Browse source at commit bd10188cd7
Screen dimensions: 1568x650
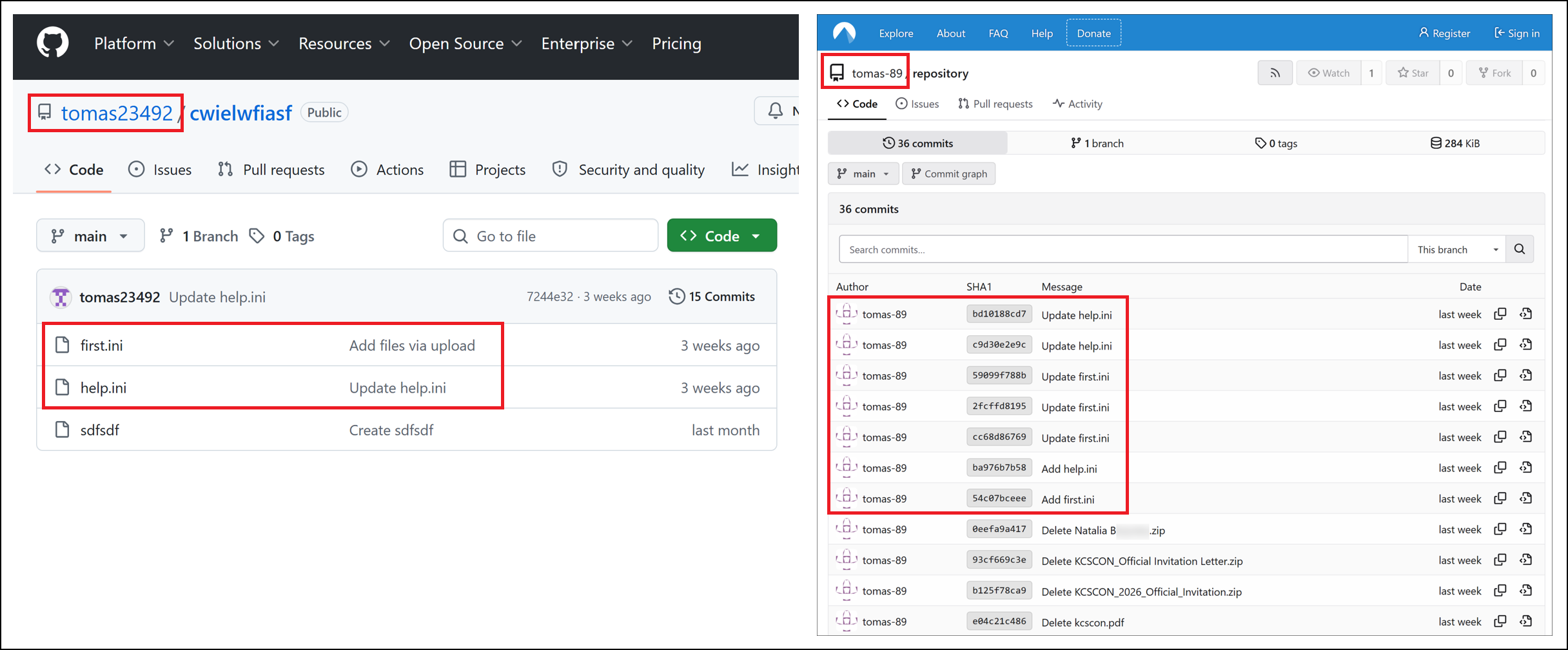click(x=1525, y=314)
